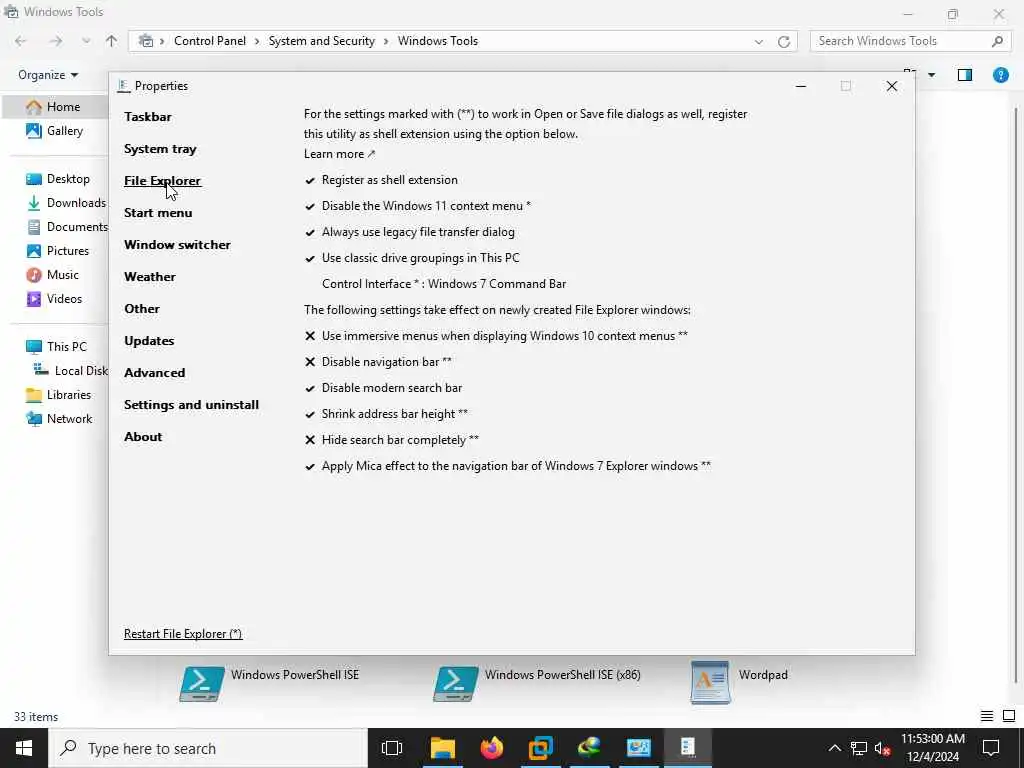Click the System and Security breadcrumb
The width and height of the screenshot is (1024, 768).
click(x=322, y=41)
